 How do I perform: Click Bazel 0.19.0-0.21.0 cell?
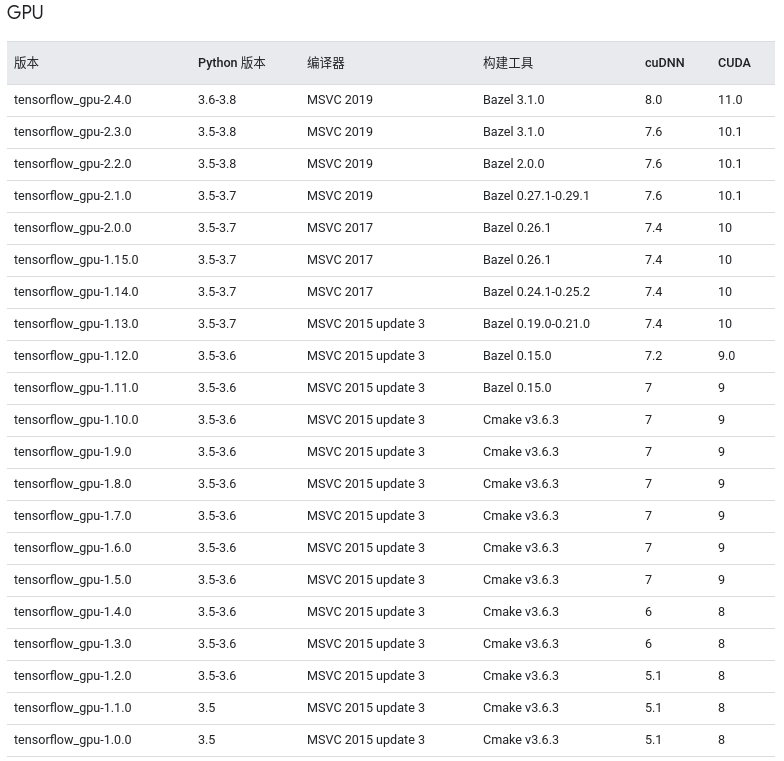[x=536, y=324]
